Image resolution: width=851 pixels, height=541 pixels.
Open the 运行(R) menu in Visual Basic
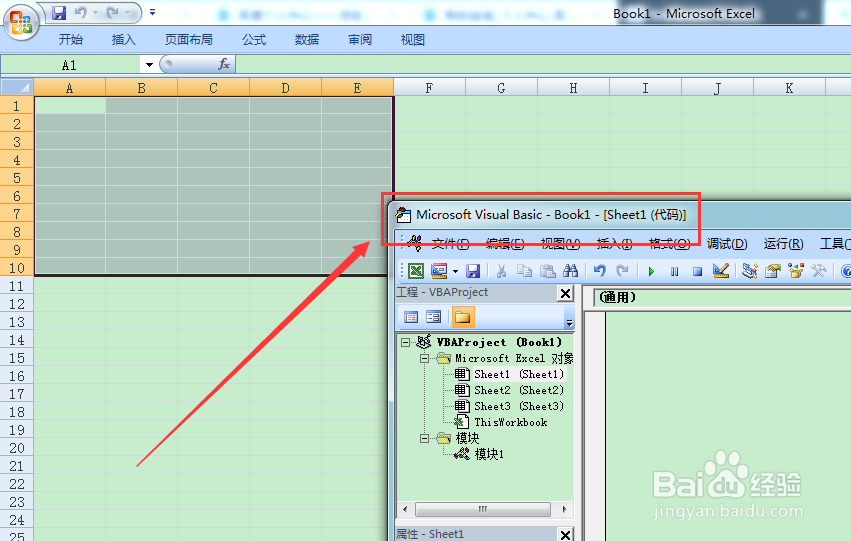pos(783,244)
